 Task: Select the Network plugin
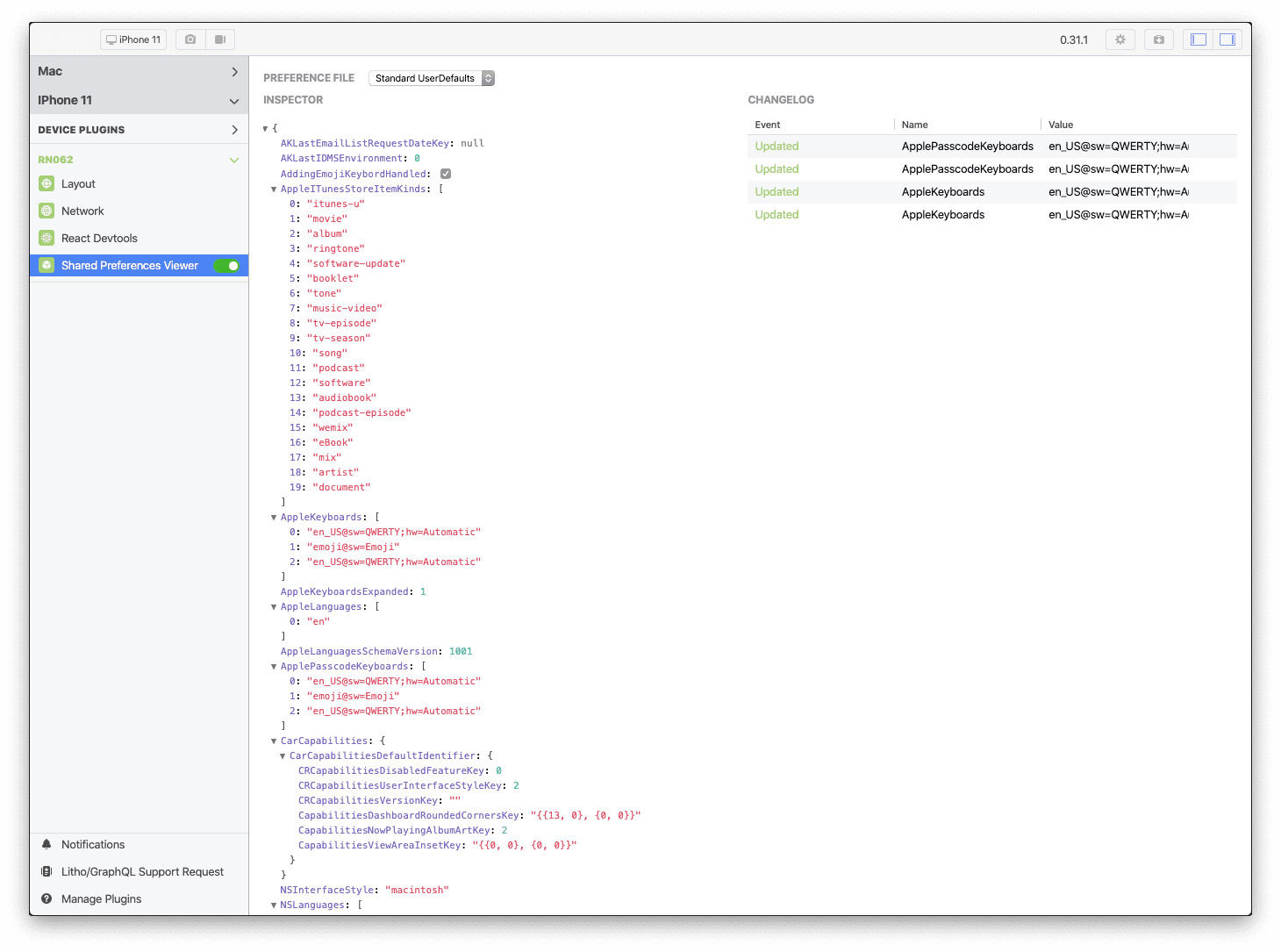pyautogui.click(x=82, y=211)
